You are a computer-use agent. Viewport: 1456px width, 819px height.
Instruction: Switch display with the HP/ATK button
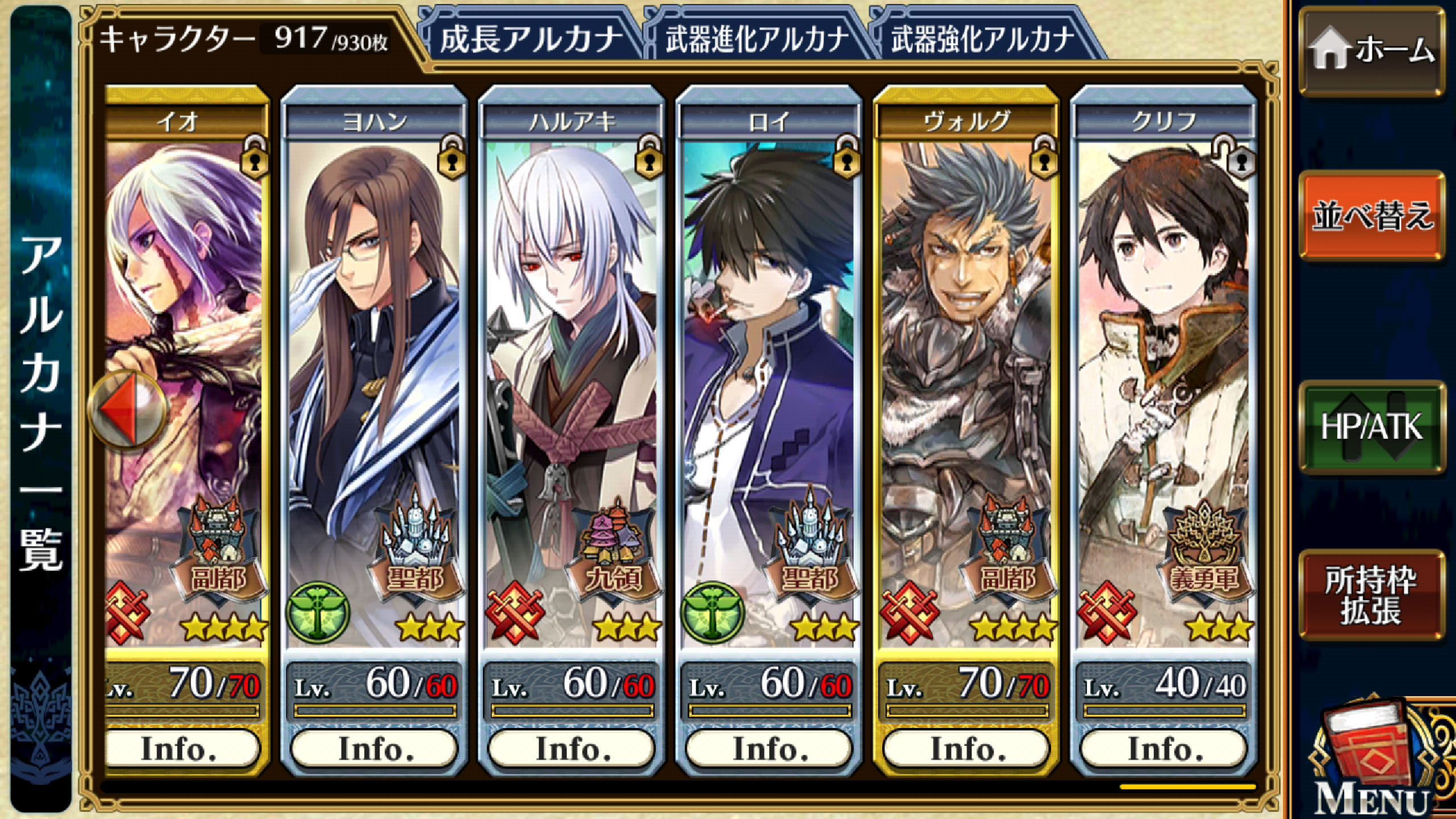click(x=1372, y=427)
